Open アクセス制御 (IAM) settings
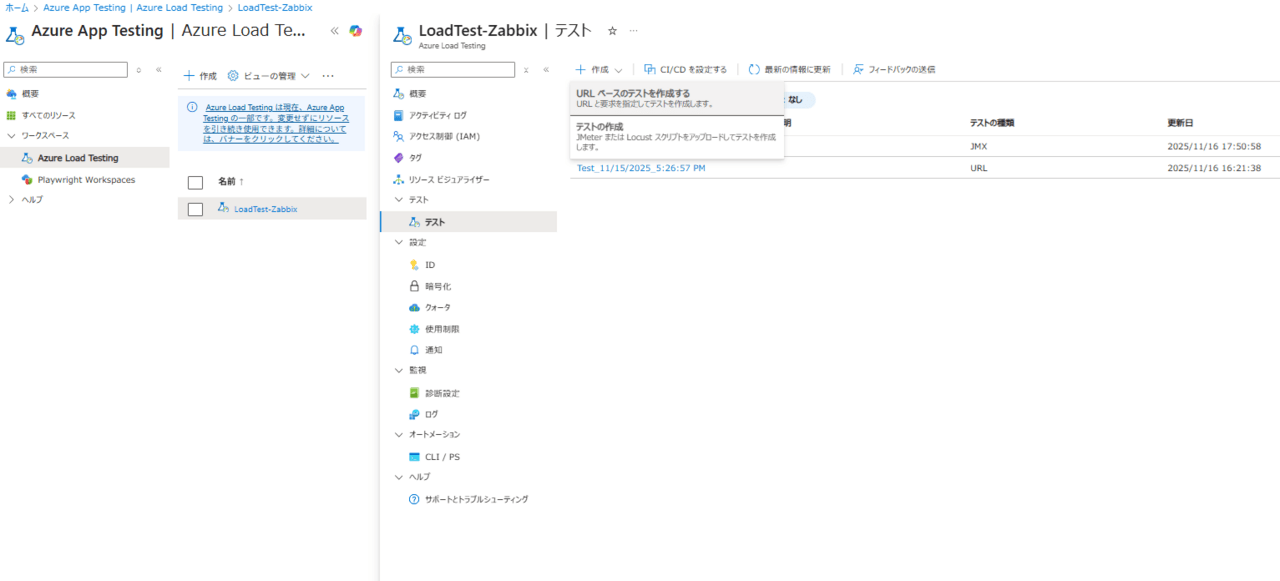 [x=442, y=136]
